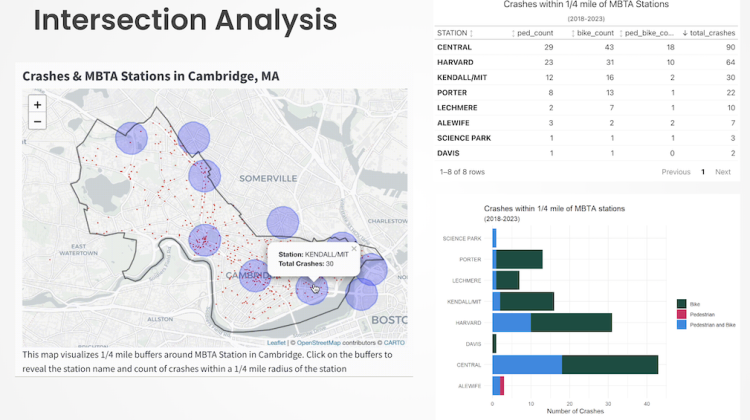Sort table by ped_count column
Viewport: 750px width, 420px height.
(532, 33)
